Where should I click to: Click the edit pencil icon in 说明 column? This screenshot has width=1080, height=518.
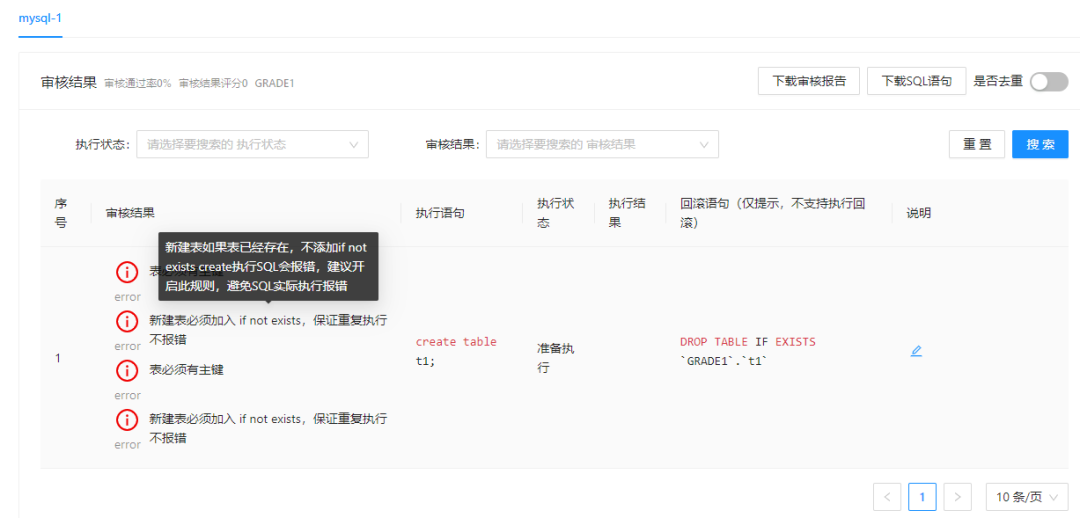coord(916,351)
